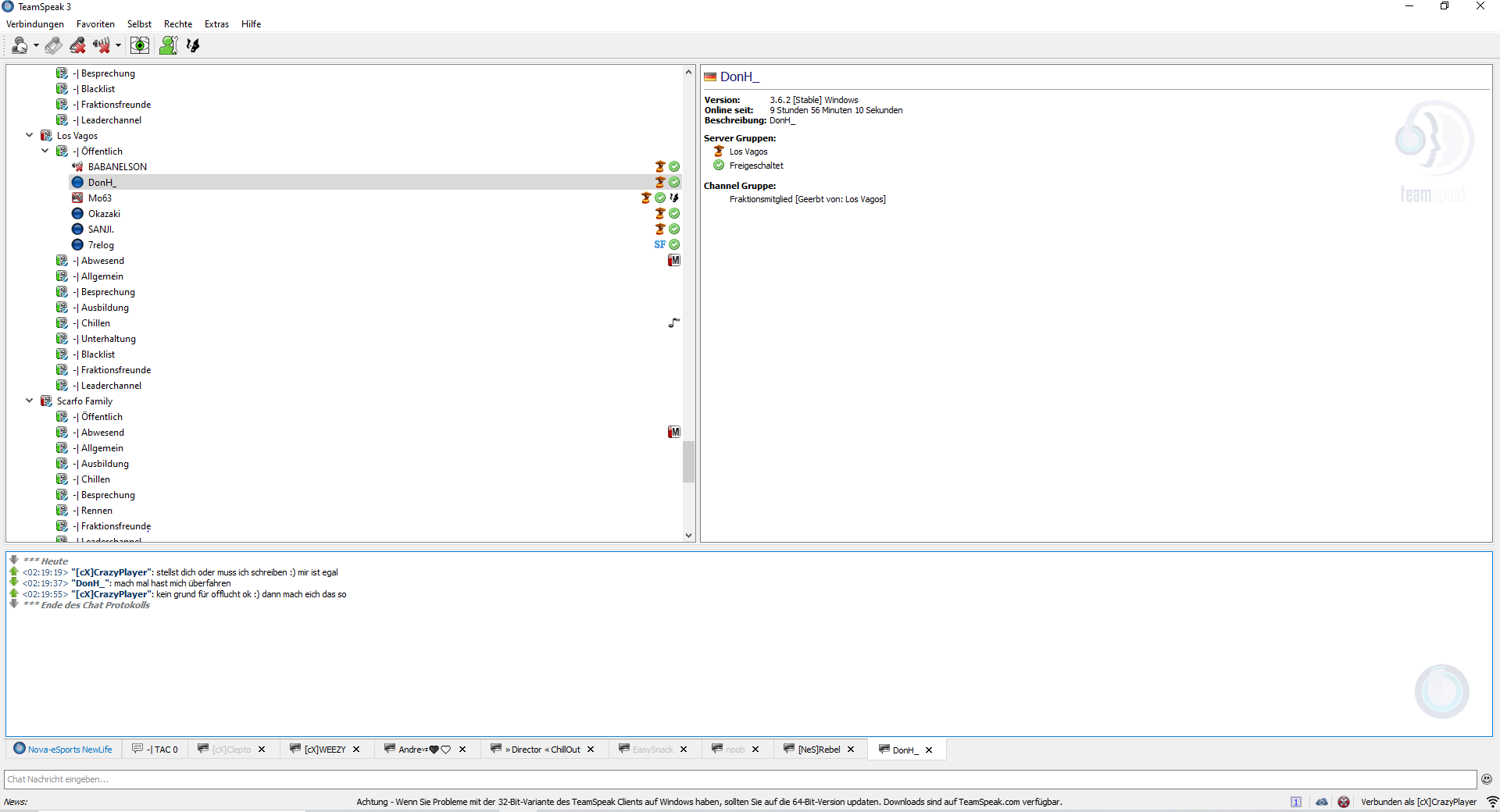1500x812 pixels.
Task: Open the Verbindungen menu
Action: (x=35, y=24)
